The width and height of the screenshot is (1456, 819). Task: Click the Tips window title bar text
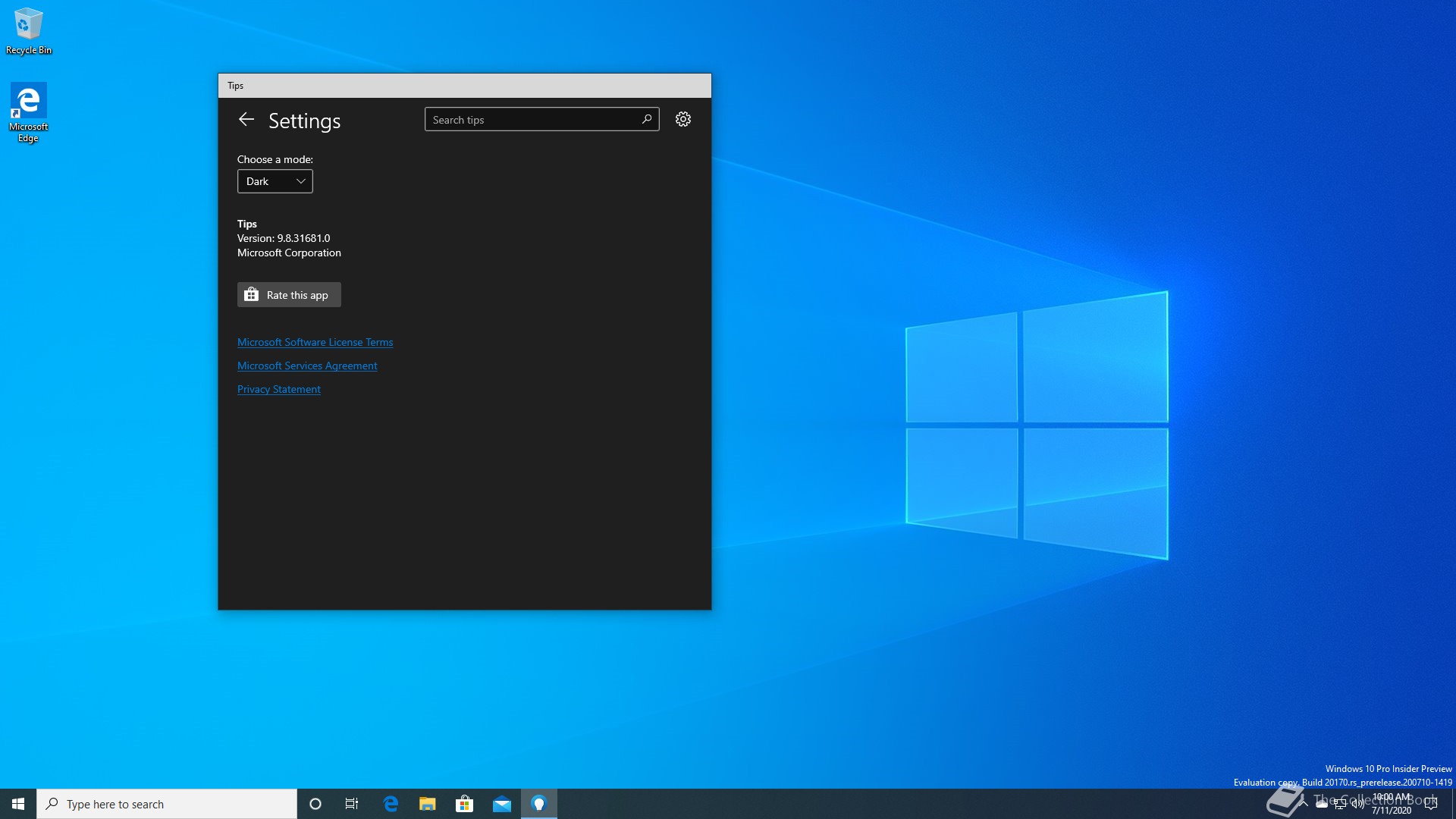point(236,86)
